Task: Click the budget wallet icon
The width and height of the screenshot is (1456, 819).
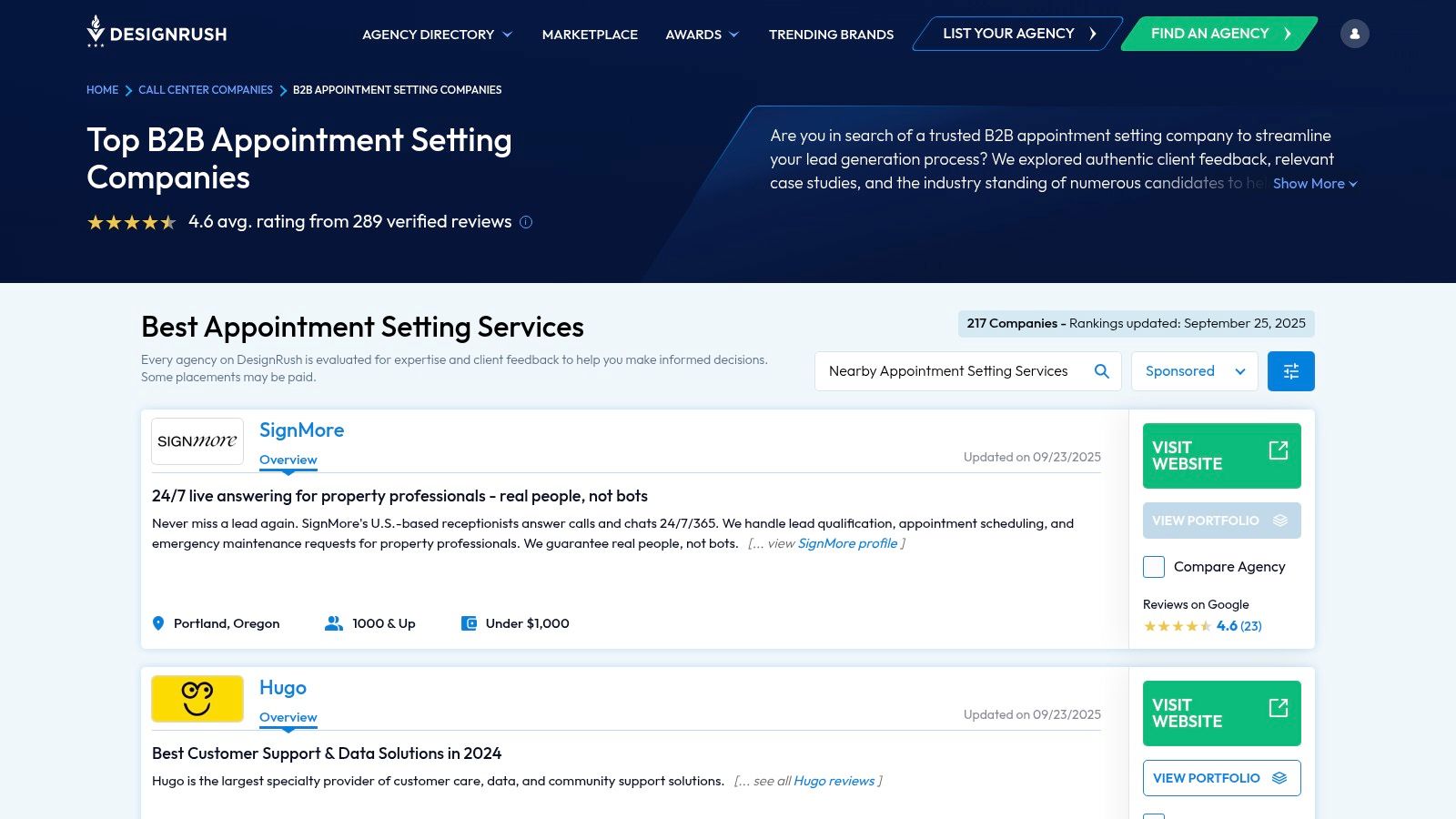Action: 470,623
